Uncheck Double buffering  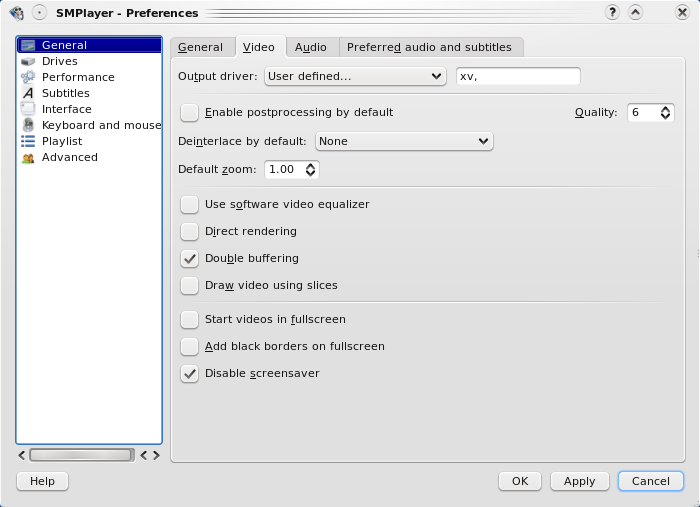tap(189, 258)
